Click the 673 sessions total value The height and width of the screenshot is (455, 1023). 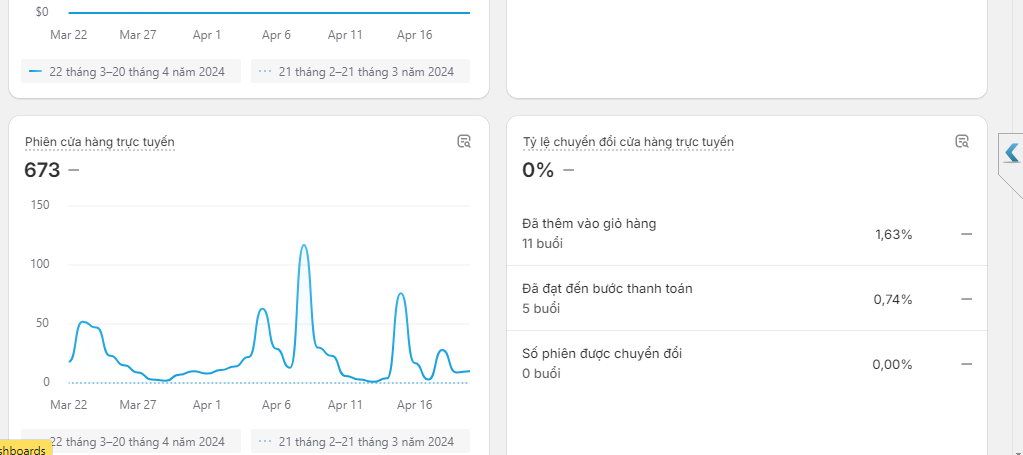pyautogui.click(x=42, y=170)
